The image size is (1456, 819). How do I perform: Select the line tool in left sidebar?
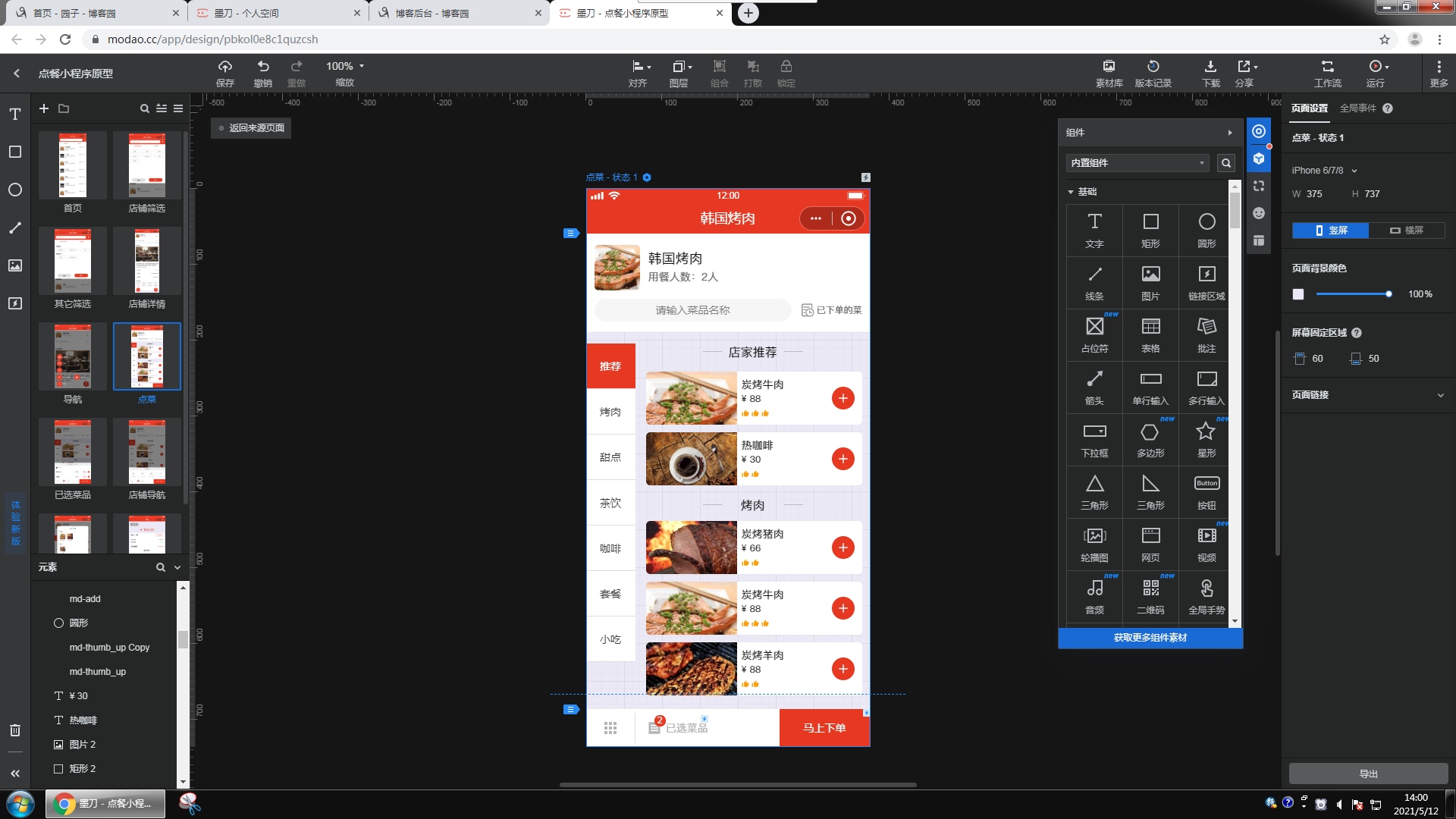point(15,227)
